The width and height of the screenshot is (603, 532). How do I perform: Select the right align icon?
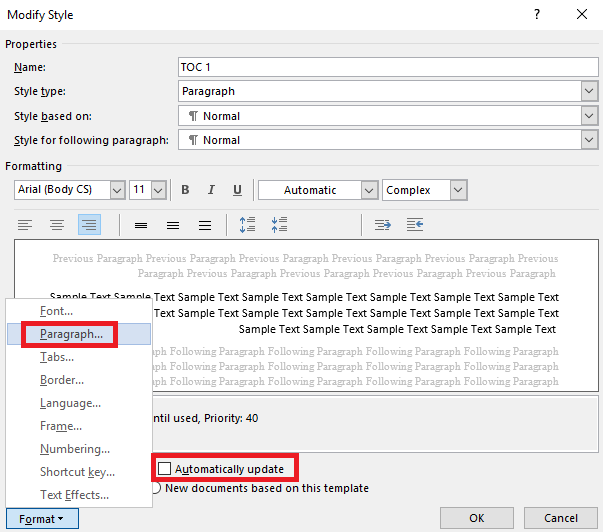(x=89, y=225)
